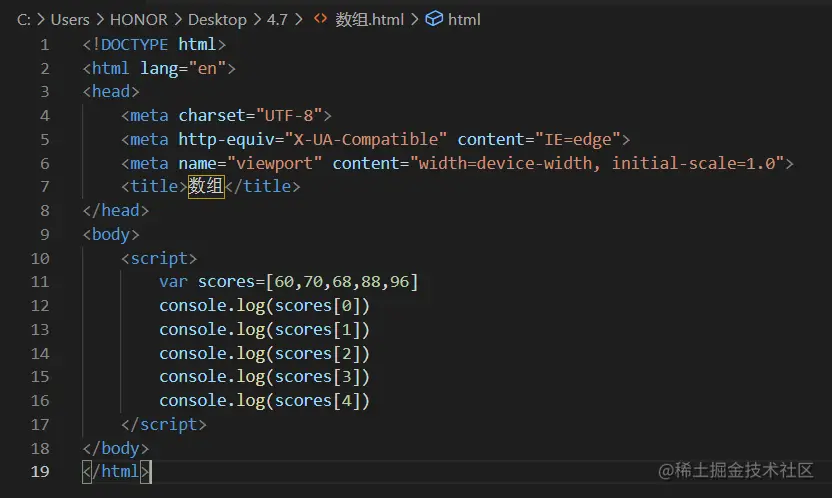Click the console.log(scores[0]) statement
The height and width of the screenshot is (498, 832).
coord(264,306)
